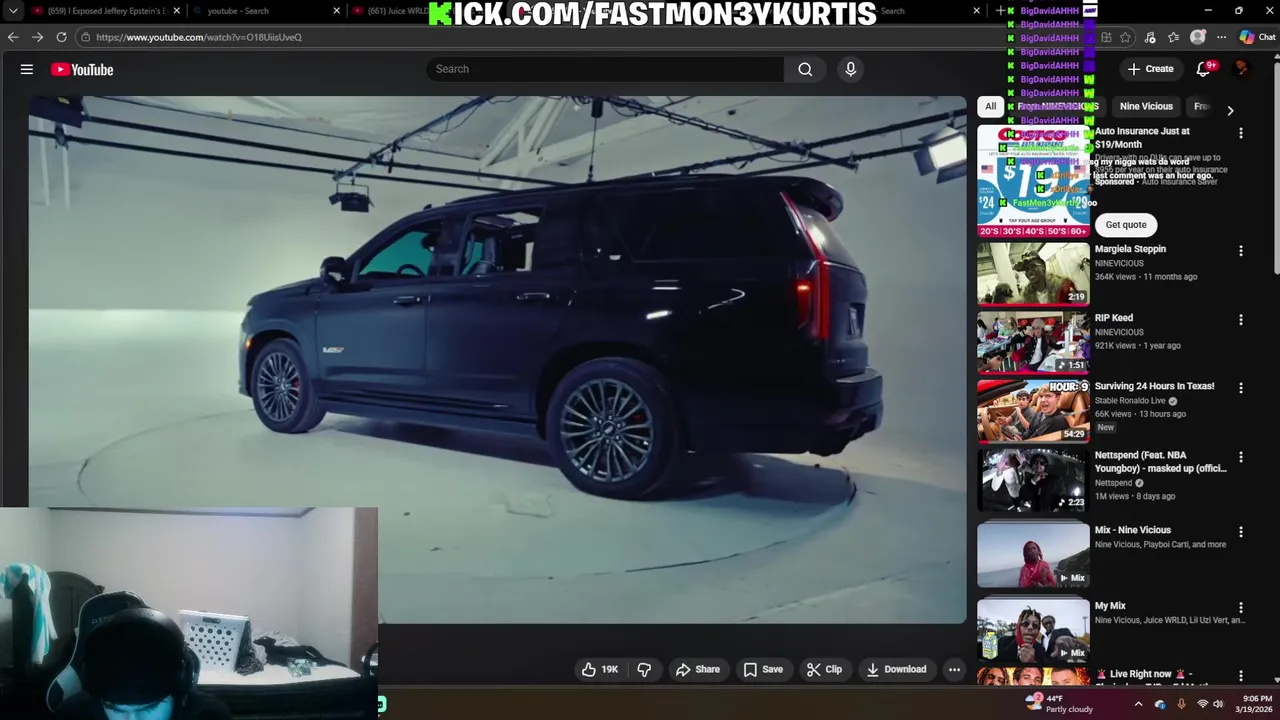This screenshot has width=1280, height=720.
Task: Open options for Auto Insurance ad
Action: 1241,133
